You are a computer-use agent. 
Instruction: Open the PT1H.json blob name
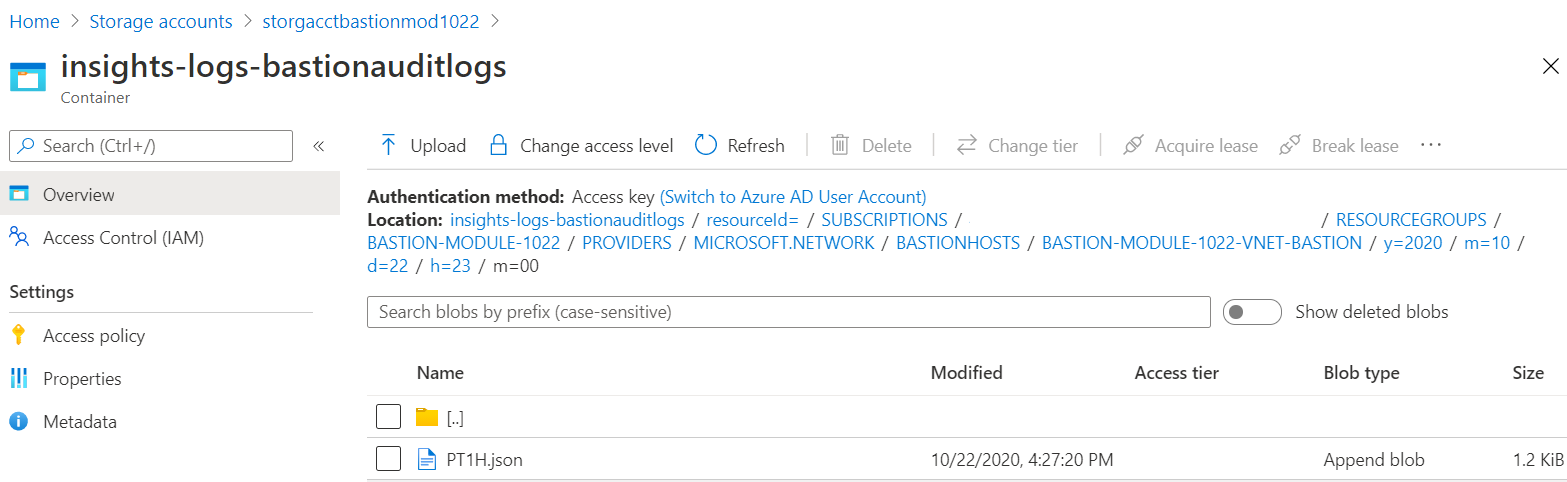pyautogui.click(x=485, y=460)
